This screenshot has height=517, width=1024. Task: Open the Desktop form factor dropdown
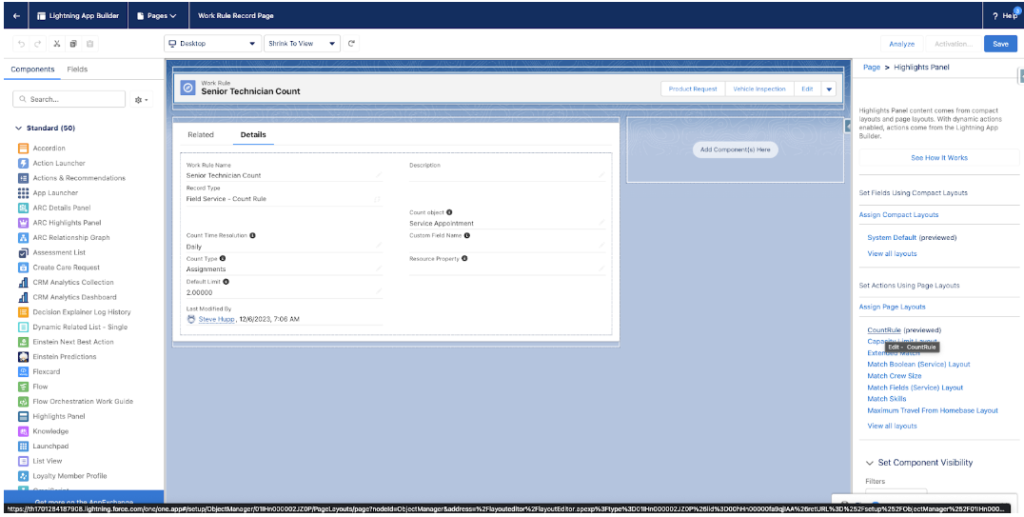point(212,44)
